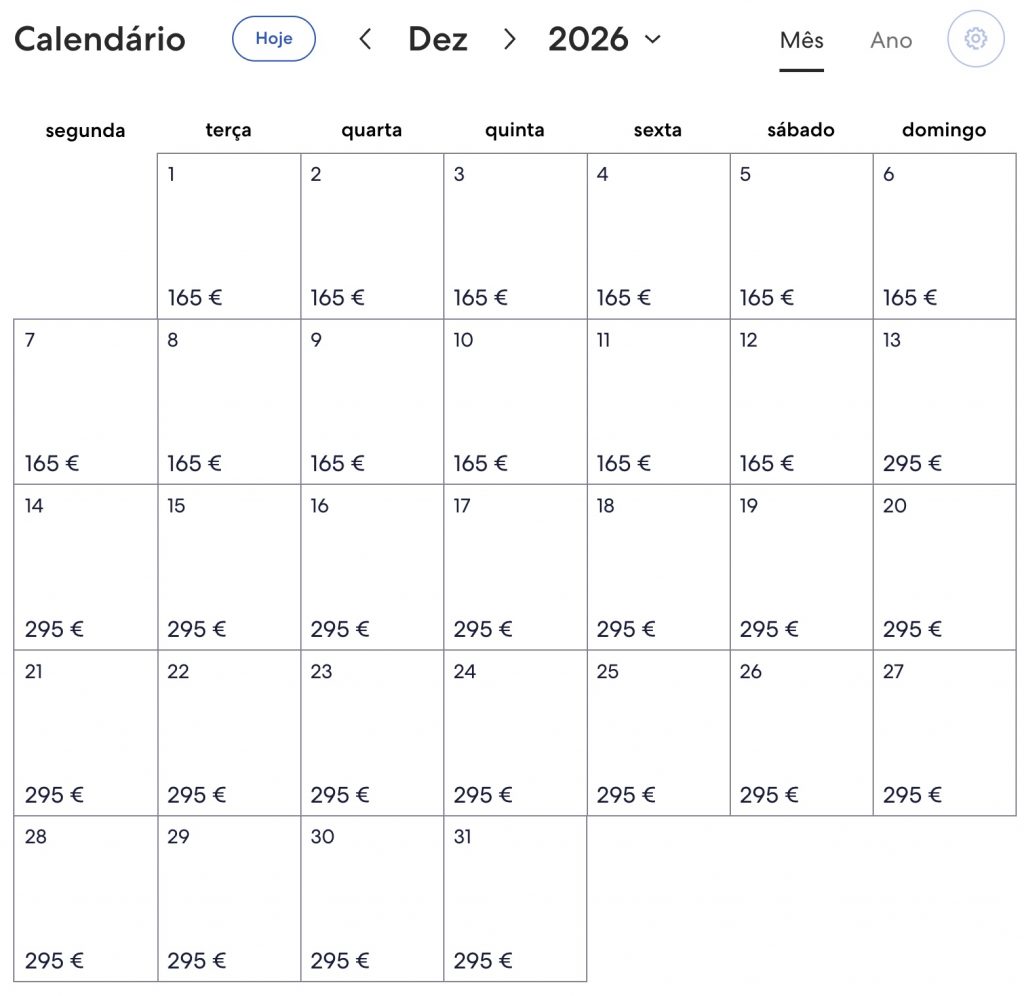Go to previous month with left arrow
This screenshot has width=1024, height=996.
point(365,39)
